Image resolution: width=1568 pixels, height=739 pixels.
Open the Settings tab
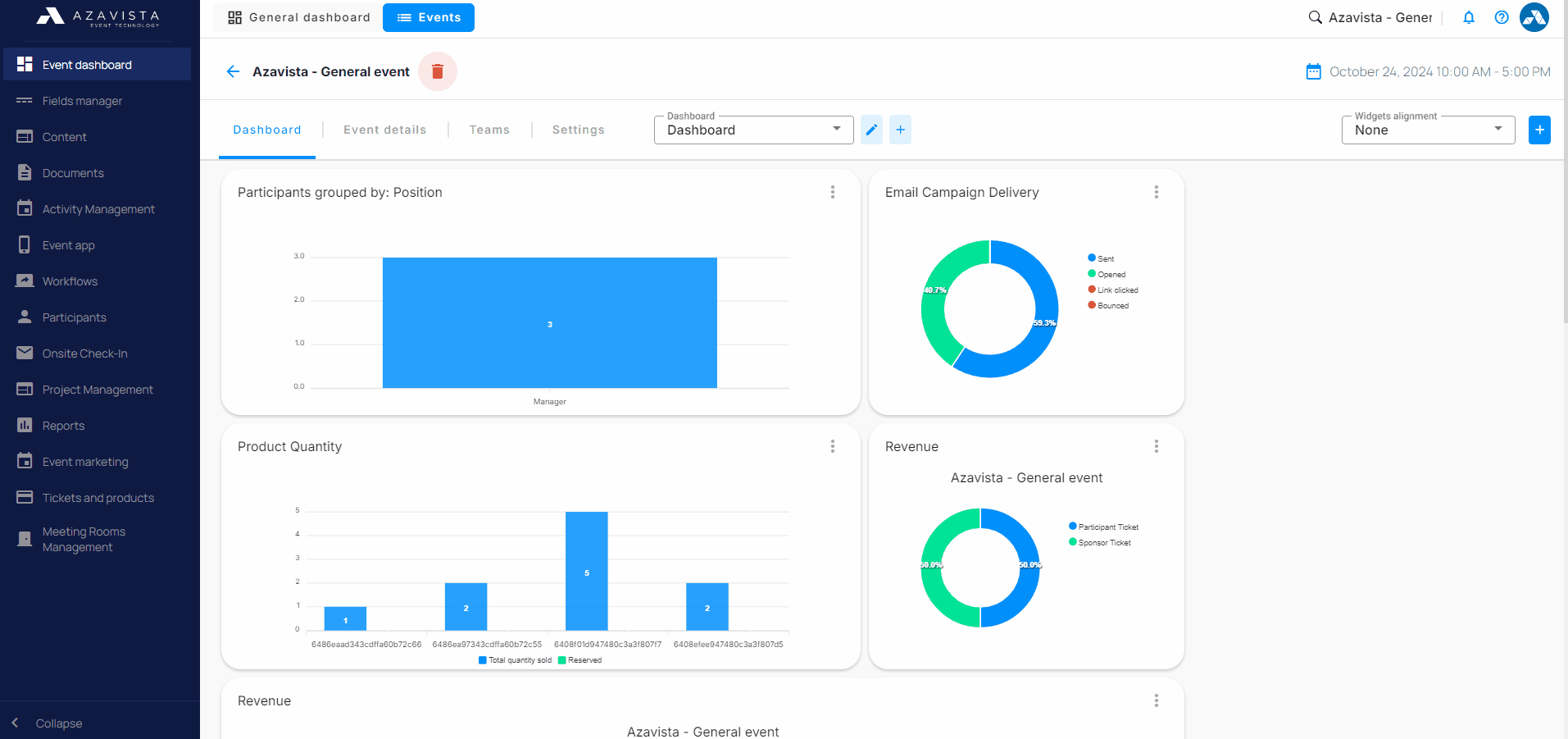(579, 130)
